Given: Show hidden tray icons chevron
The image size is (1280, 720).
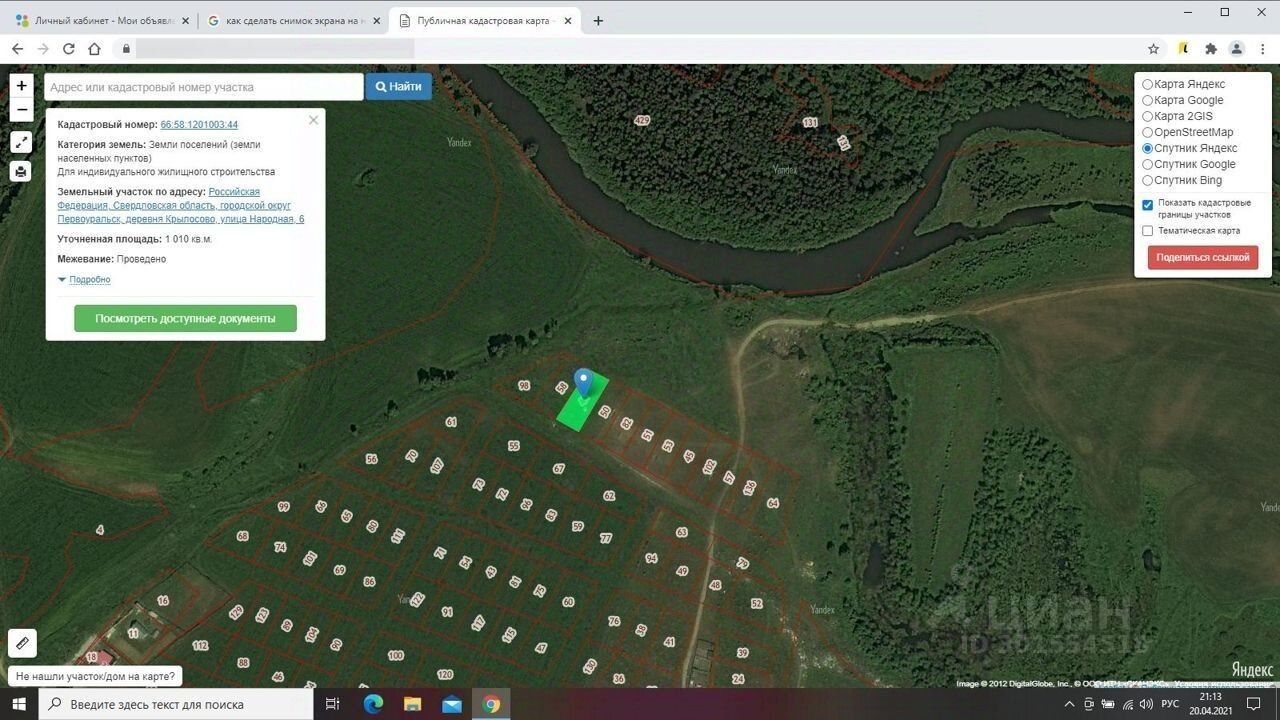Looking at the screenshot, I should point(1070,704).
